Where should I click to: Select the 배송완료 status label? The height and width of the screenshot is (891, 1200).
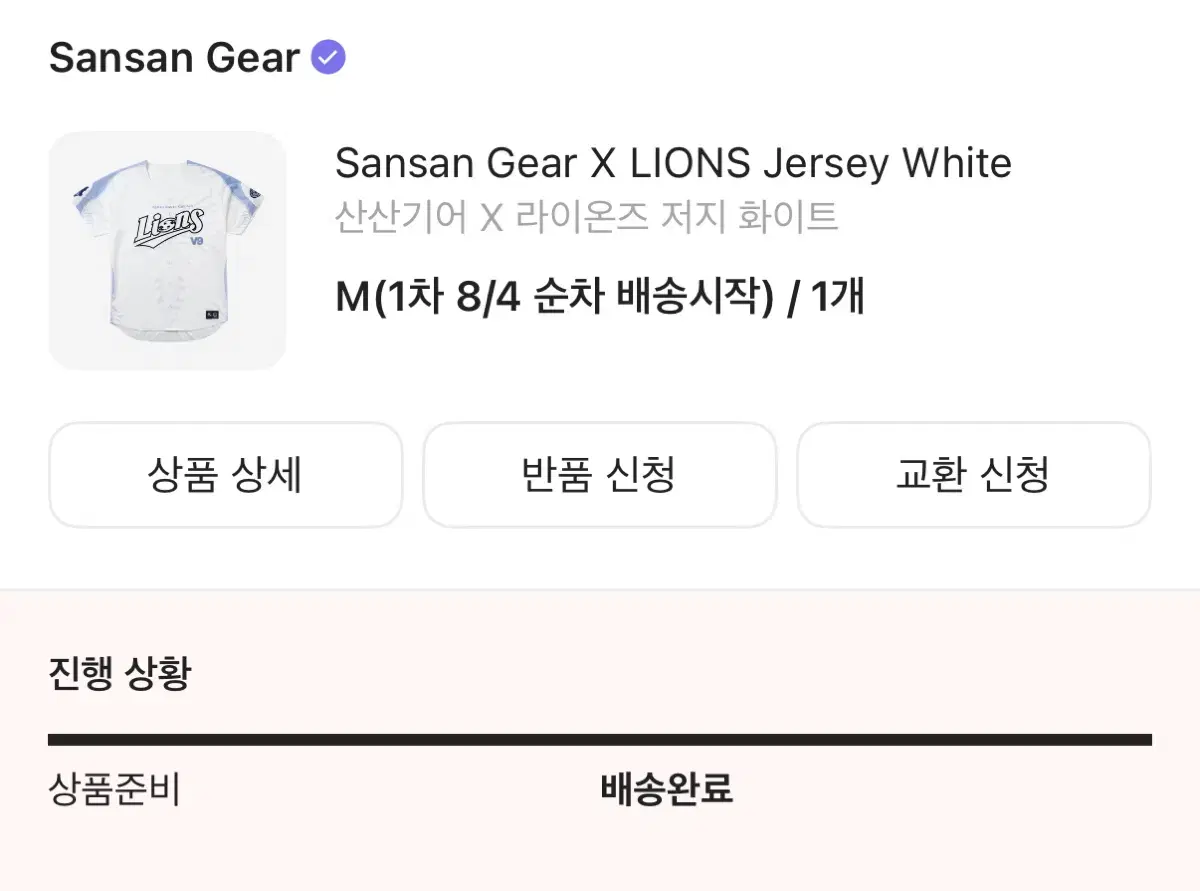click(666, 790)
